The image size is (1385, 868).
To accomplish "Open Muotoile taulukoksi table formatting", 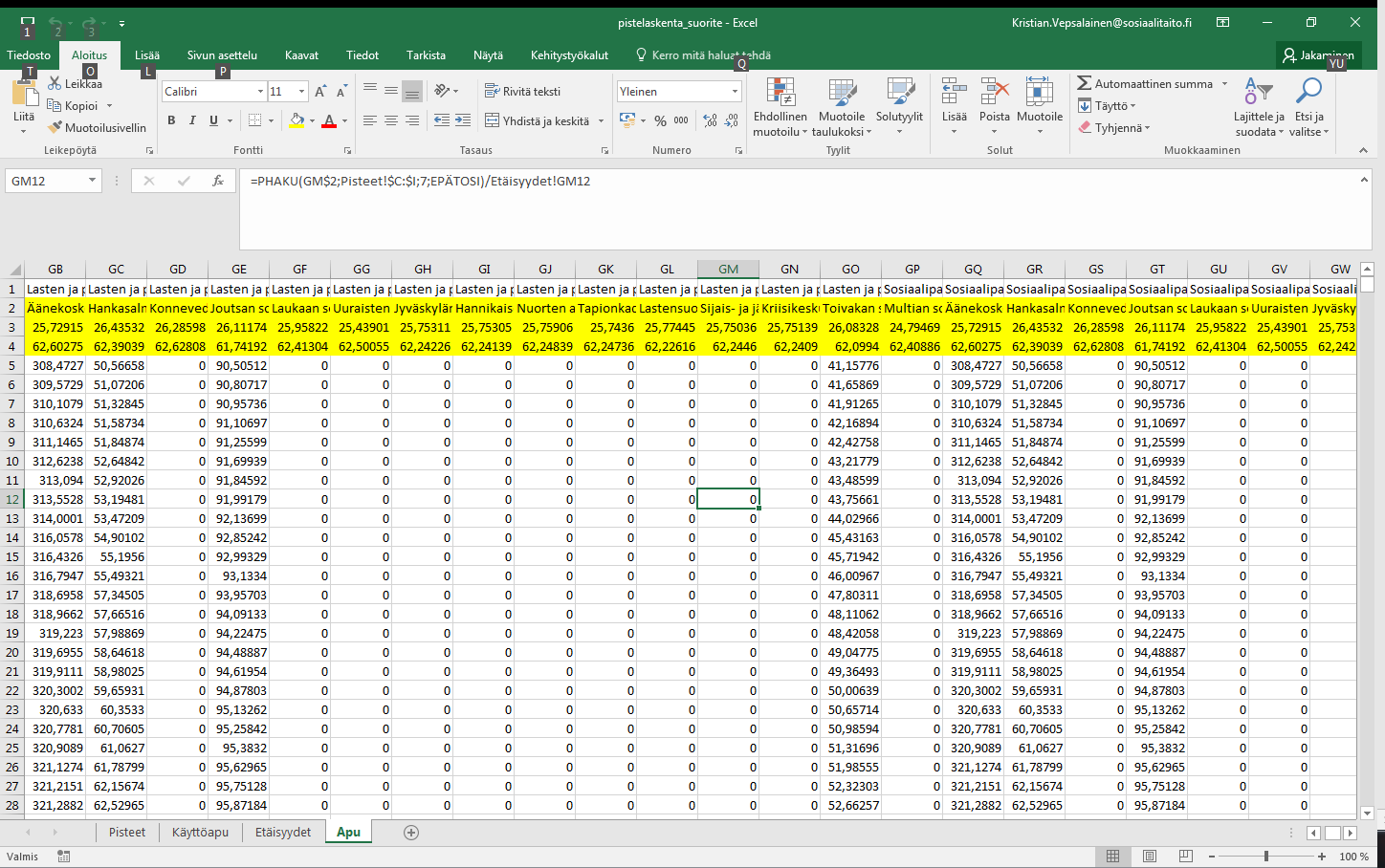I will click(x=842, y=107).
